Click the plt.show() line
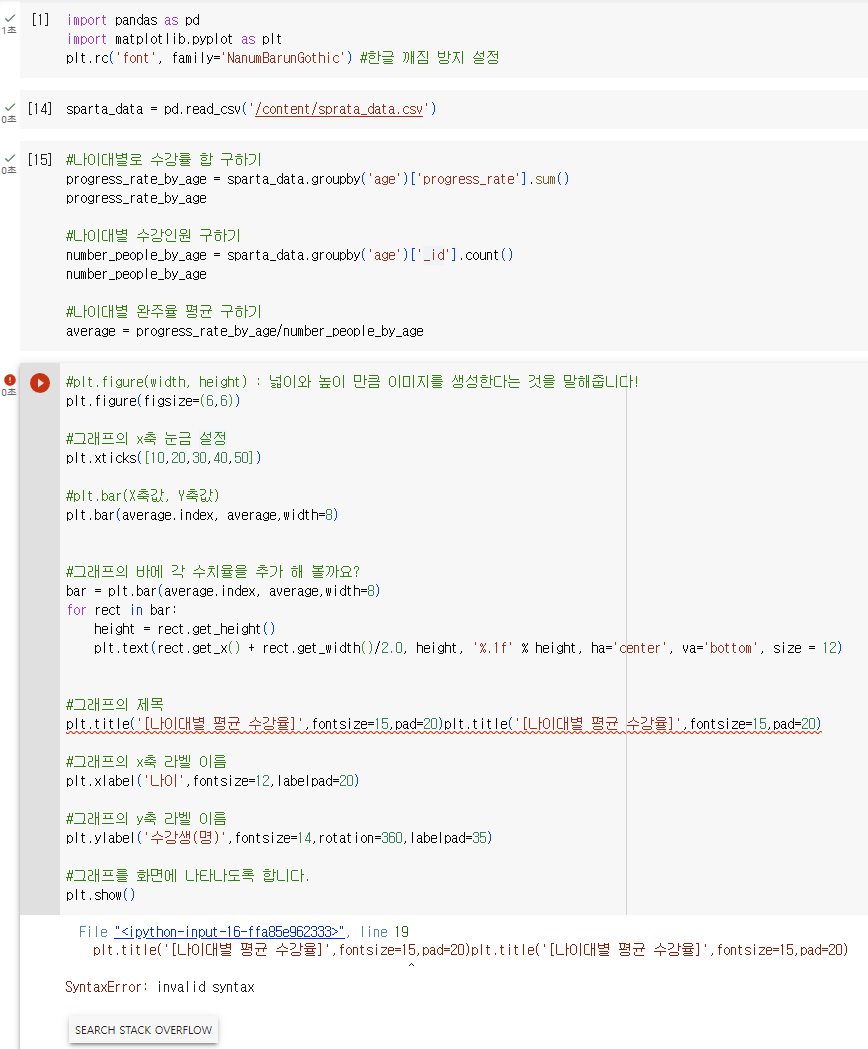The height and width of the screenshot is (1049, 868). point(100,895)
